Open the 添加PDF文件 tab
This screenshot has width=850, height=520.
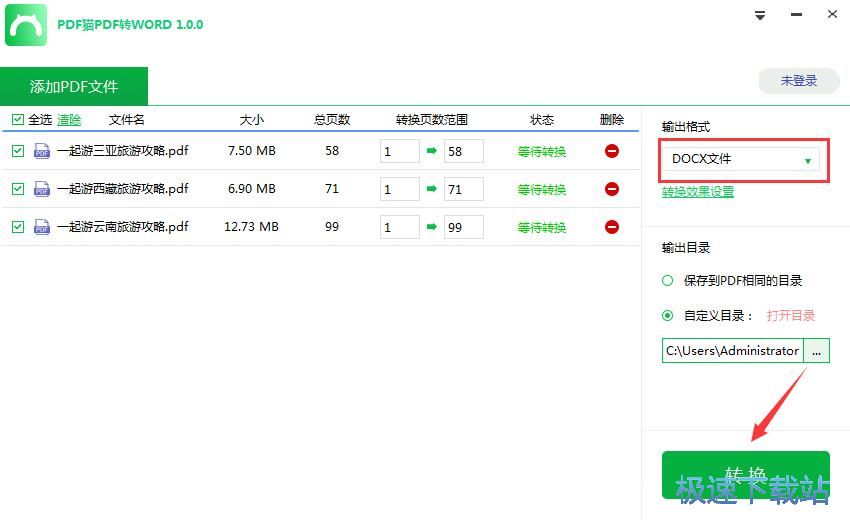click(74, 86)
